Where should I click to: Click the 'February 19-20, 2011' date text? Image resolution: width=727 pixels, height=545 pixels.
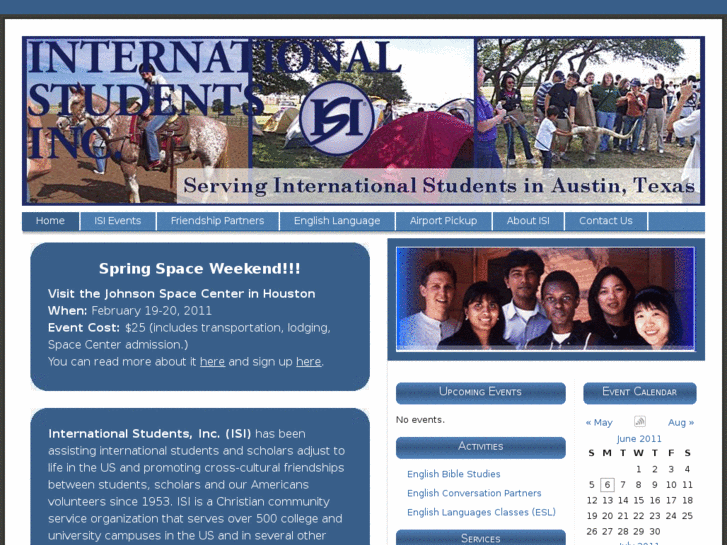coord(151,311)
